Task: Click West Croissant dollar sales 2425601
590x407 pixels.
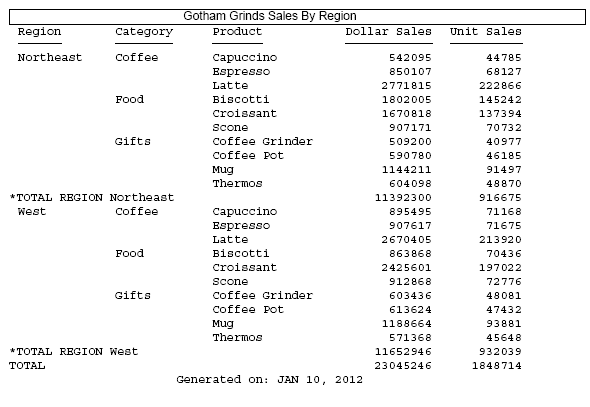Action: [406, 267]
